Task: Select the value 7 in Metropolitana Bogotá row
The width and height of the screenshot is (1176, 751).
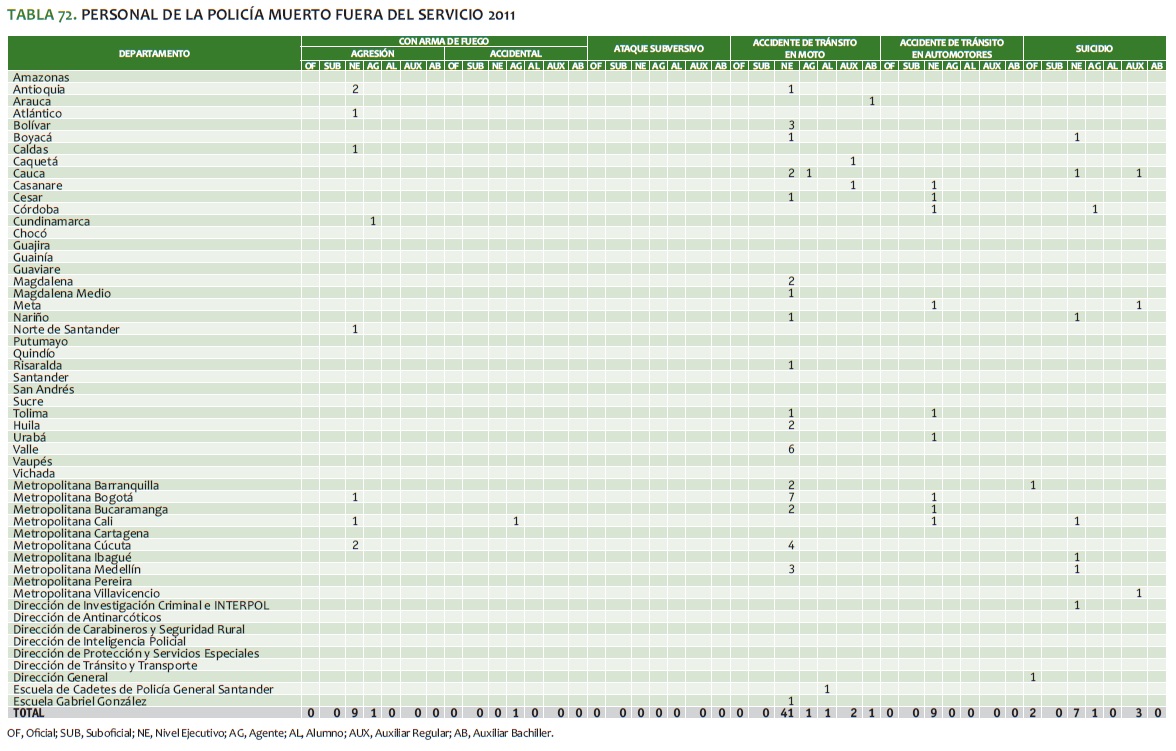Action: [x=791, y=497]
